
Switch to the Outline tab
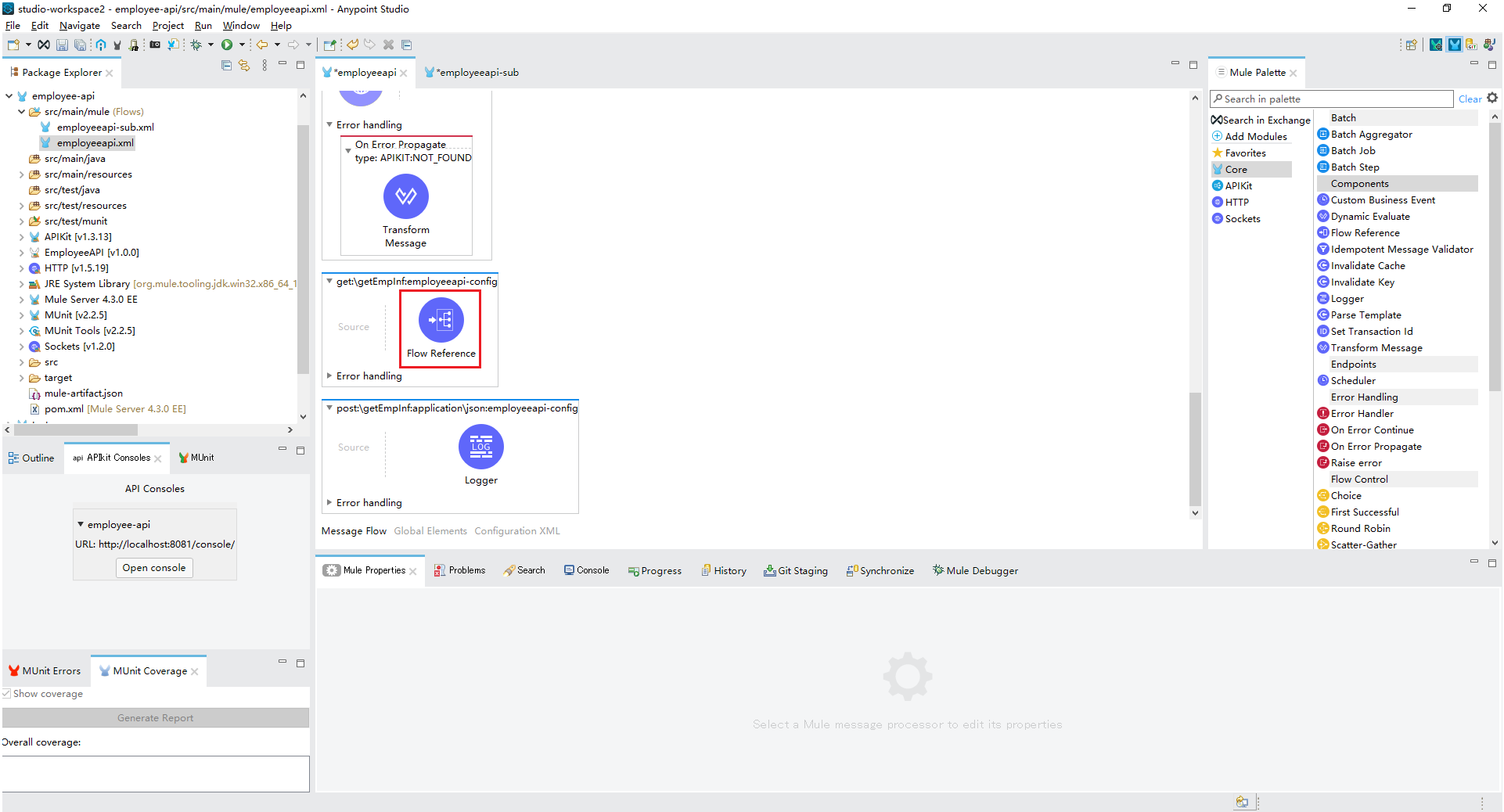click(x=31, y=458)
